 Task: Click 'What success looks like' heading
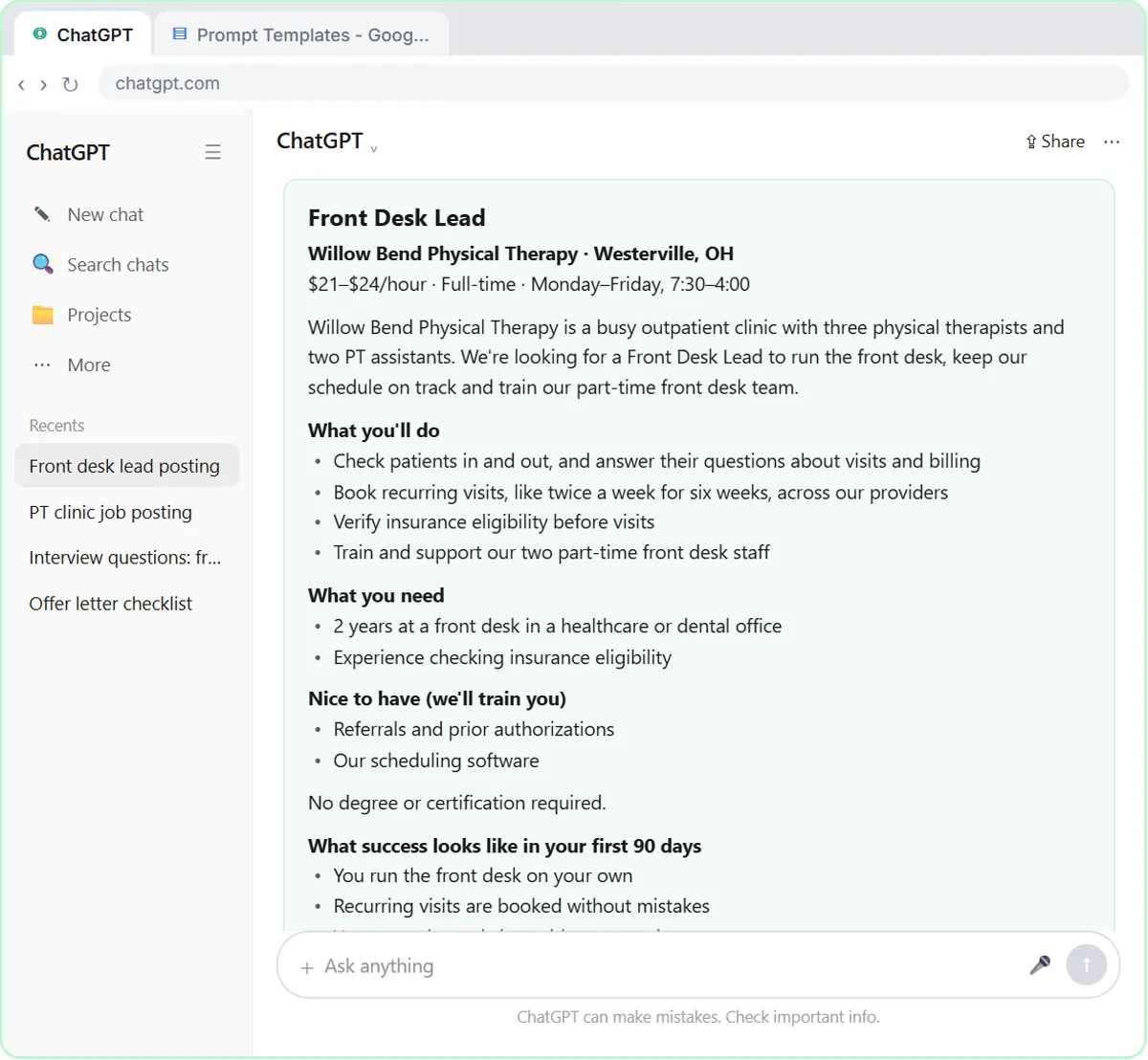504,846
